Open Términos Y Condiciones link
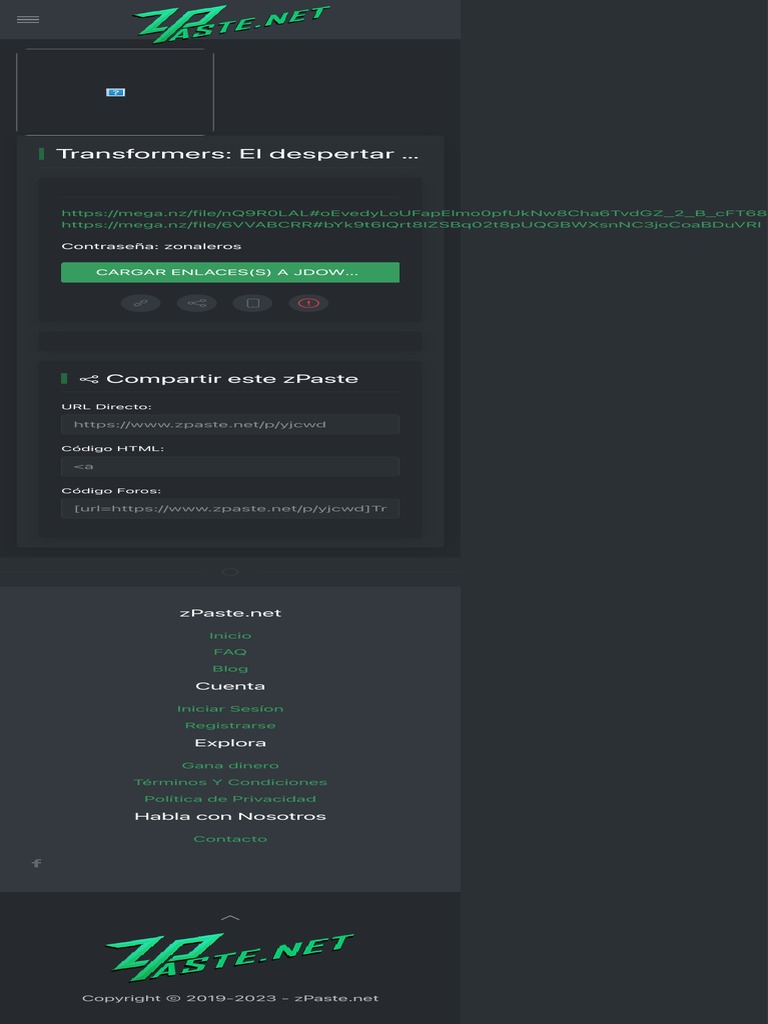The image size is (768, 1024). 230,782
